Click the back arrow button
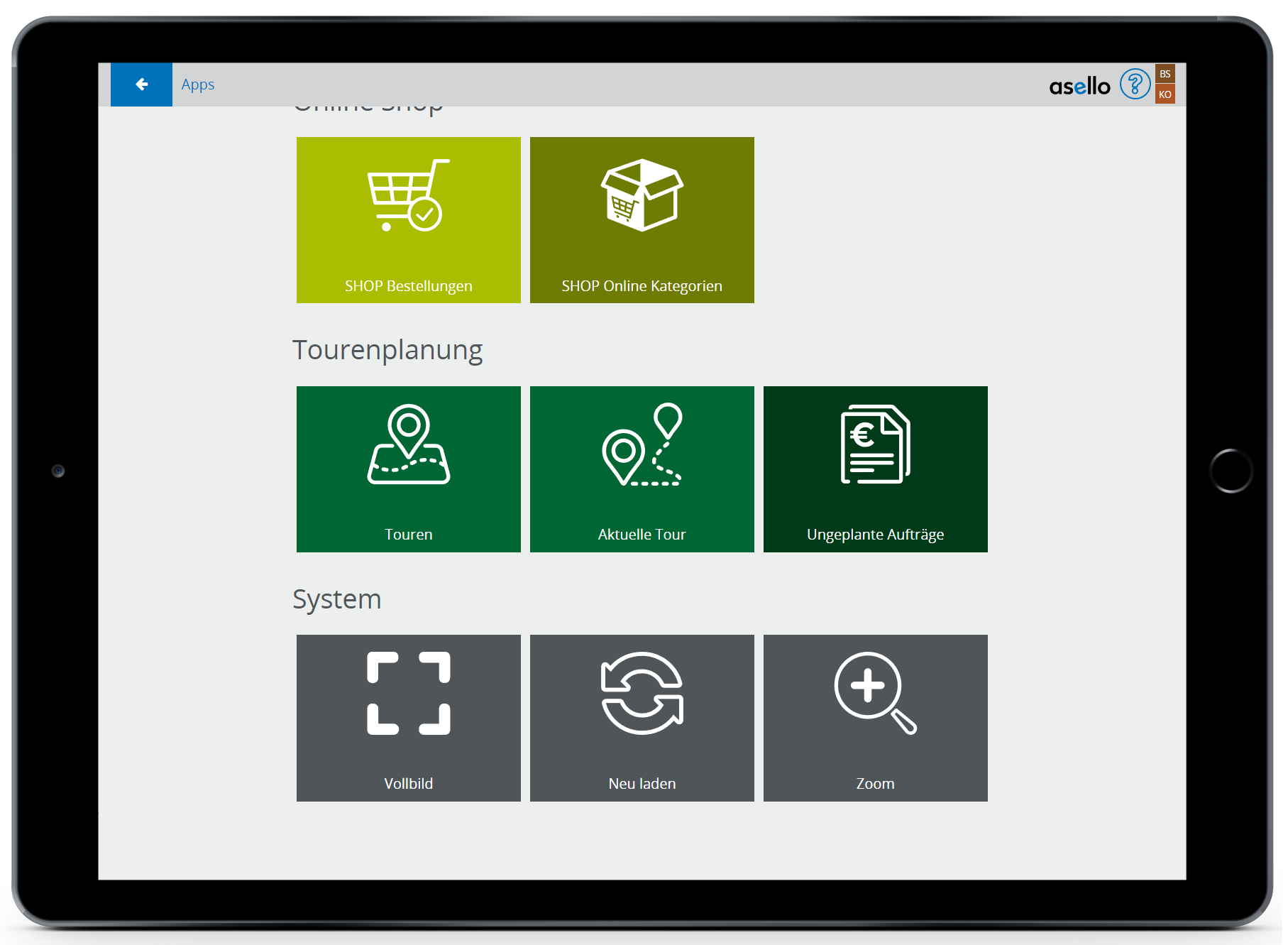Screen dimensions: 1288x945 (x=141, y=84)
